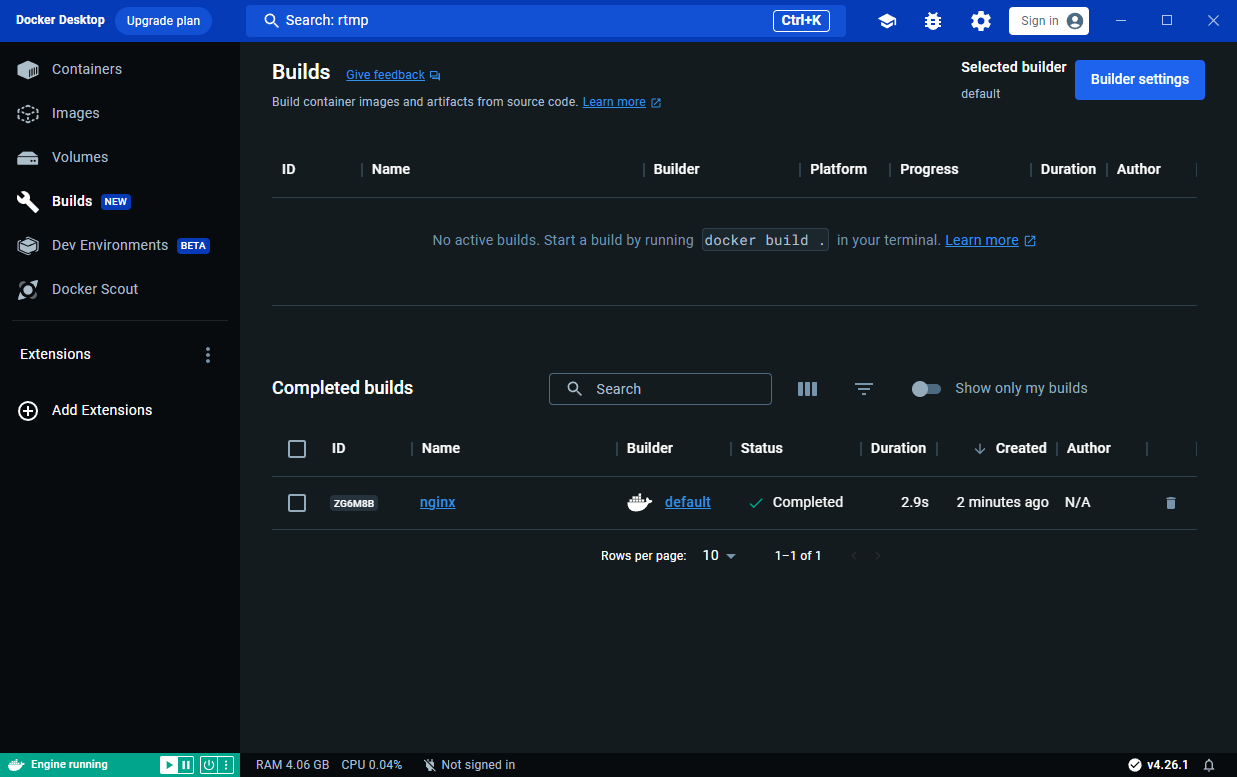Tick the select-all checkbox in table header
The width and height of the screenshot is (1237, 777).
pos(297,449)
